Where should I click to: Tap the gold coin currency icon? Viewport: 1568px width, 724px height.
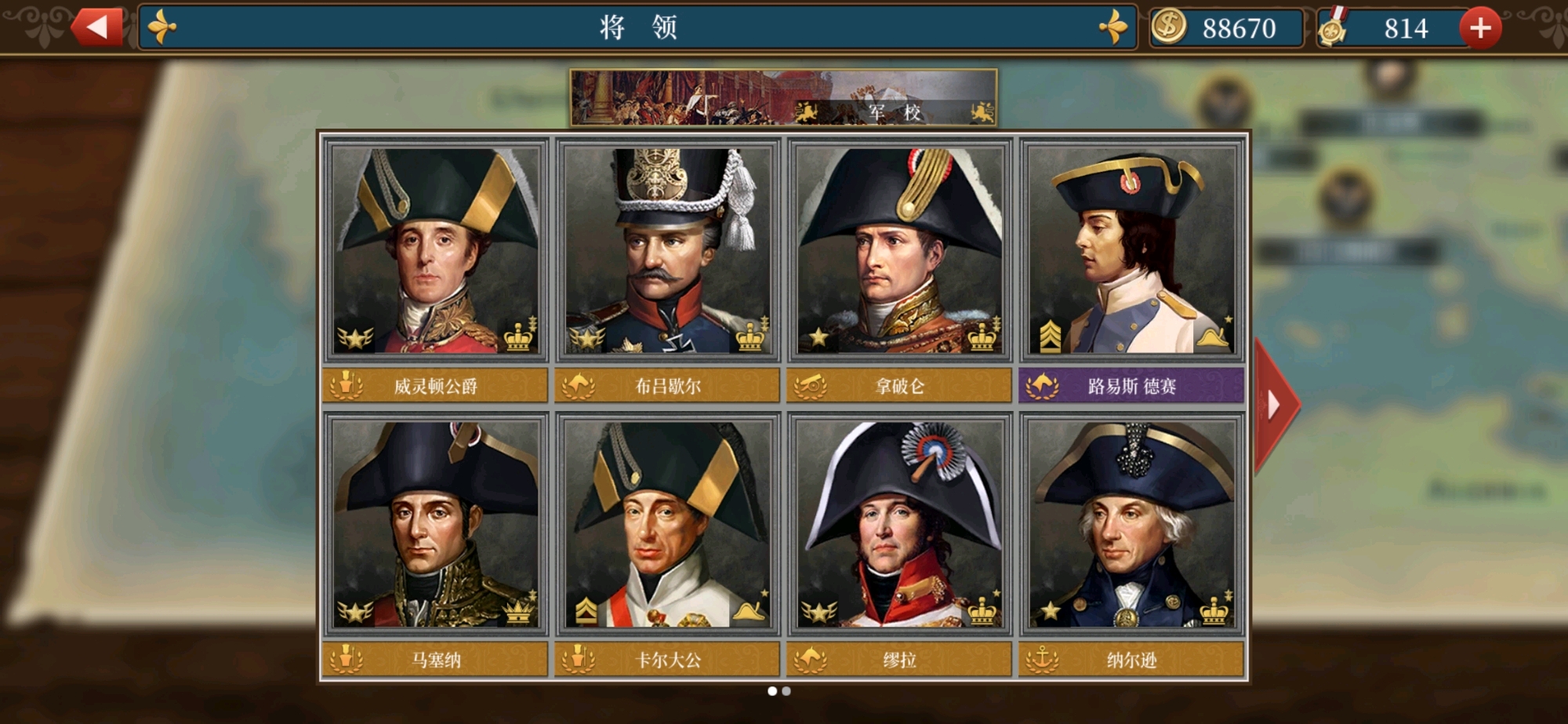point(1168,27)
